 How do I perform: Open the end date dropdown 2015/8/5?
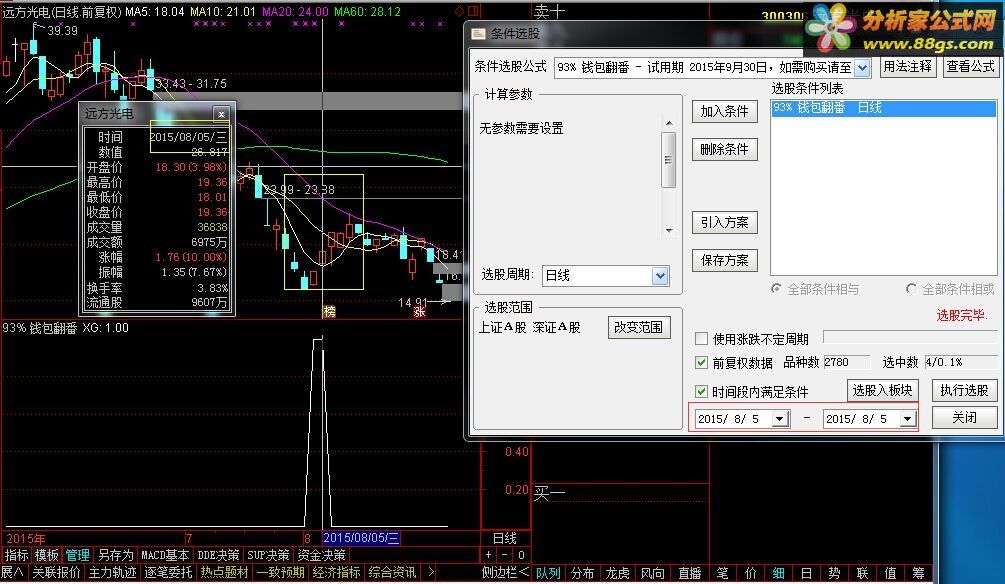(x=908, y=419)
